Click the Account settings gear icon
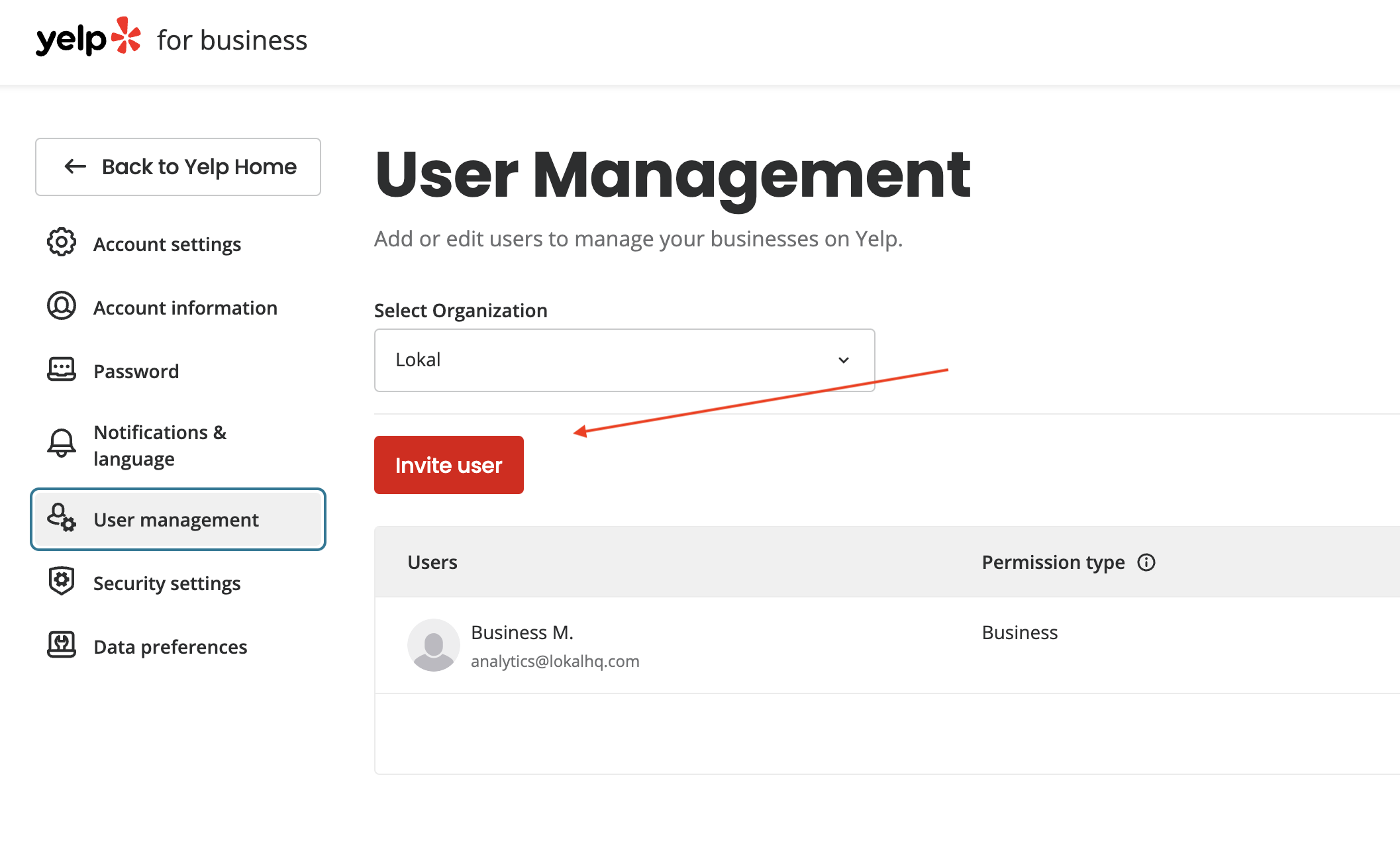Image resolution: width=1400 pixels, height=865 pixels. coord(62,242)
